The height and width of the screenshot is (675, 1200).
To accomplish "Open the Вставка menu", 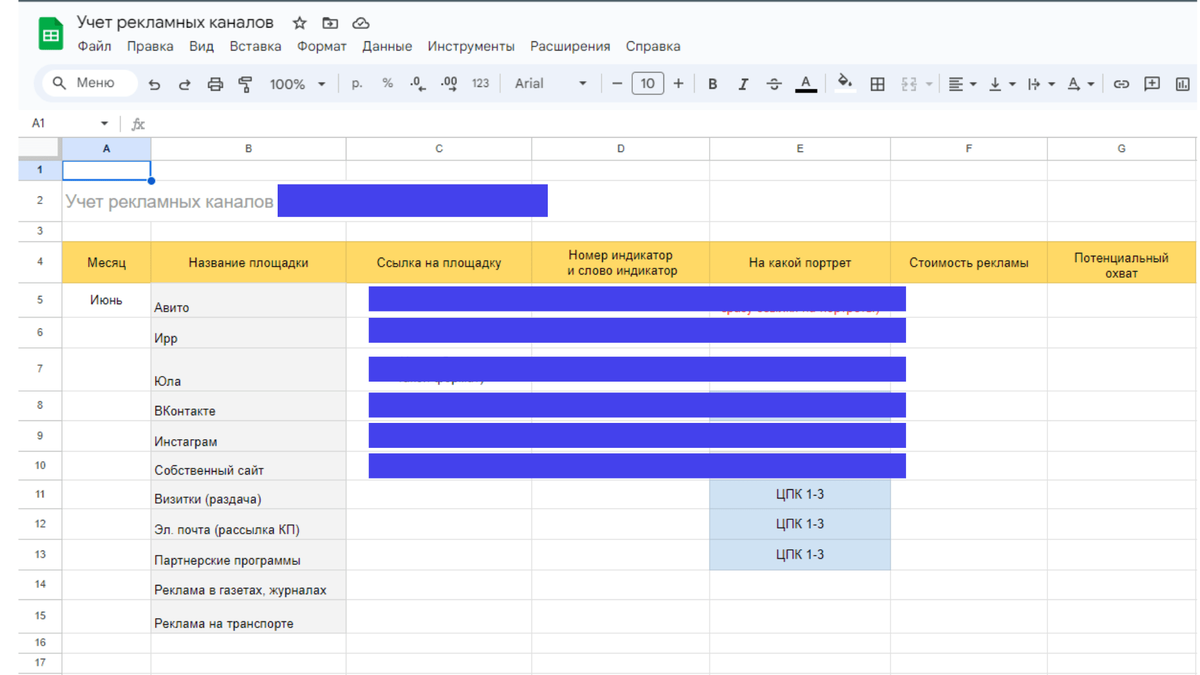I will point(255,46).
